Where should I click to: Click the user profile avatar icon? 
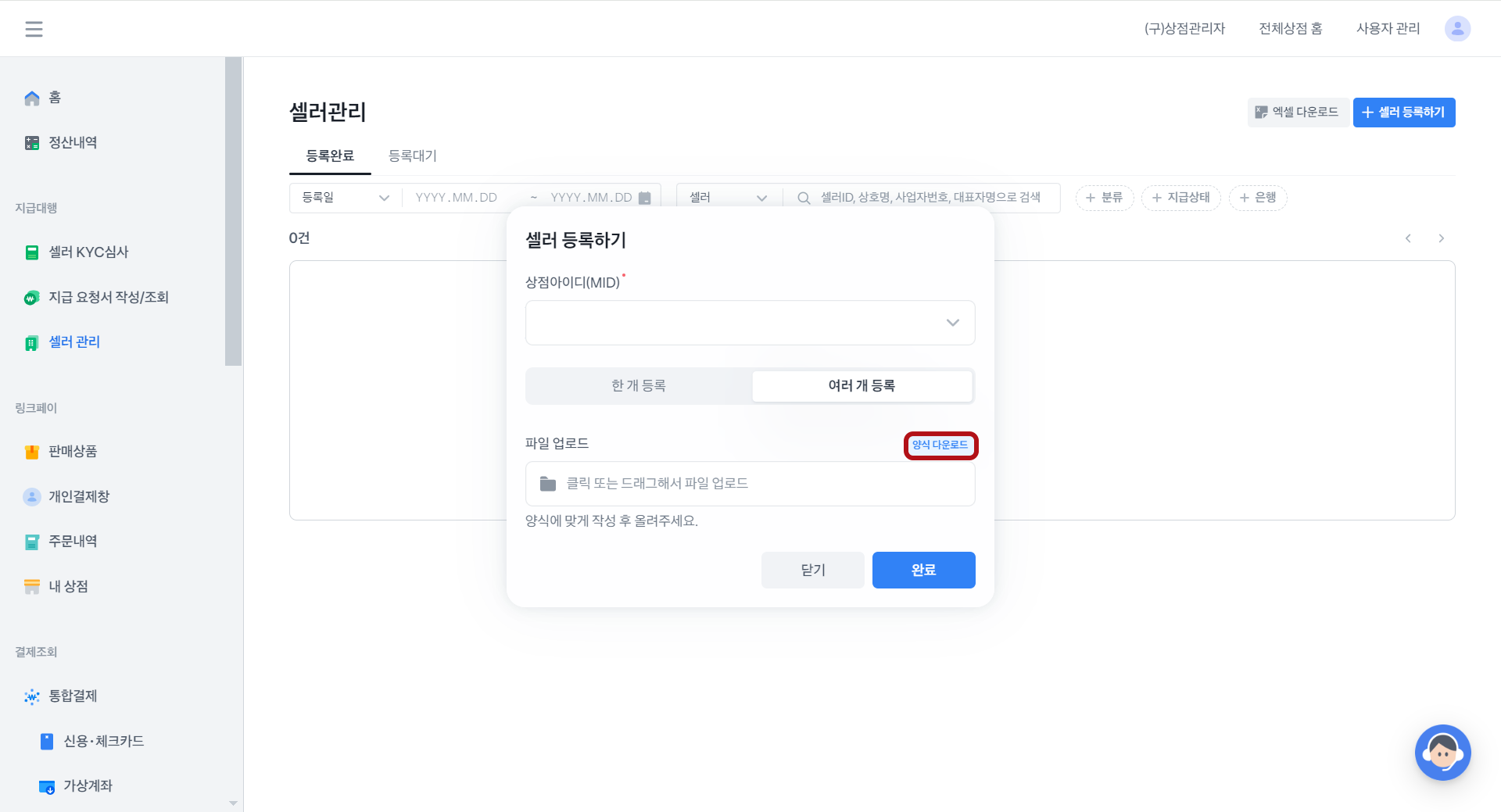(x=1456, y=29)
